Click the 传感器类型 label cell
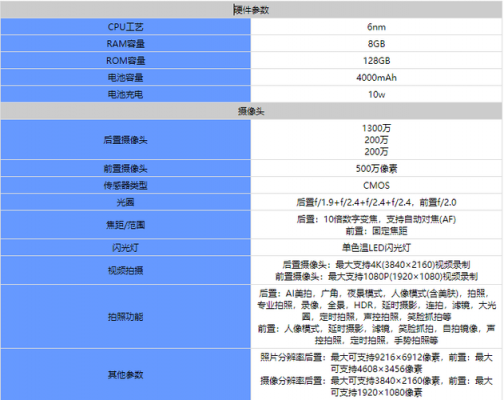Screen dimensions: 504x400 126,185
